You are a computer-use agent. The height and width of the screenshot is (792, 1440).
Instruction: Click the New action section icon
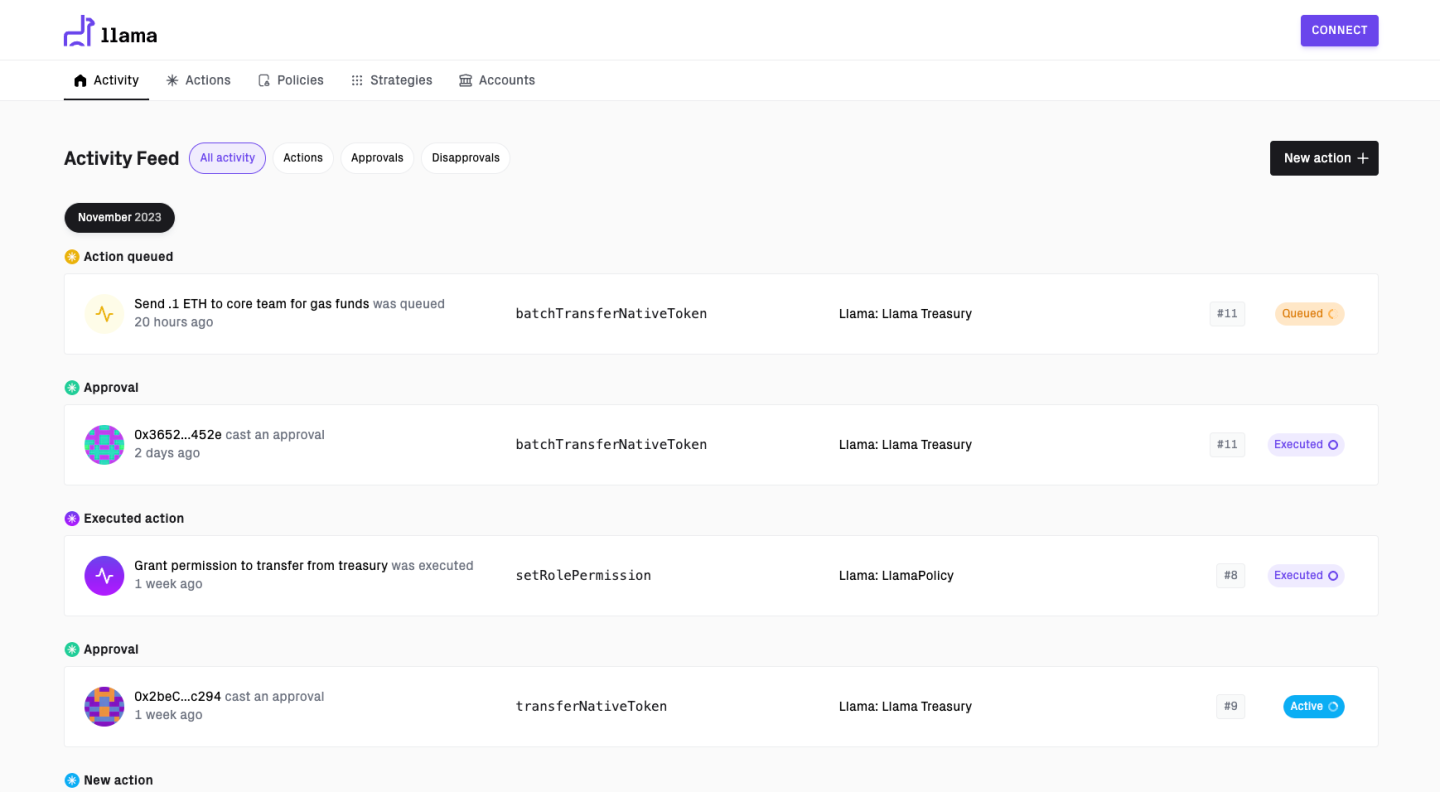tap(72, 781)
